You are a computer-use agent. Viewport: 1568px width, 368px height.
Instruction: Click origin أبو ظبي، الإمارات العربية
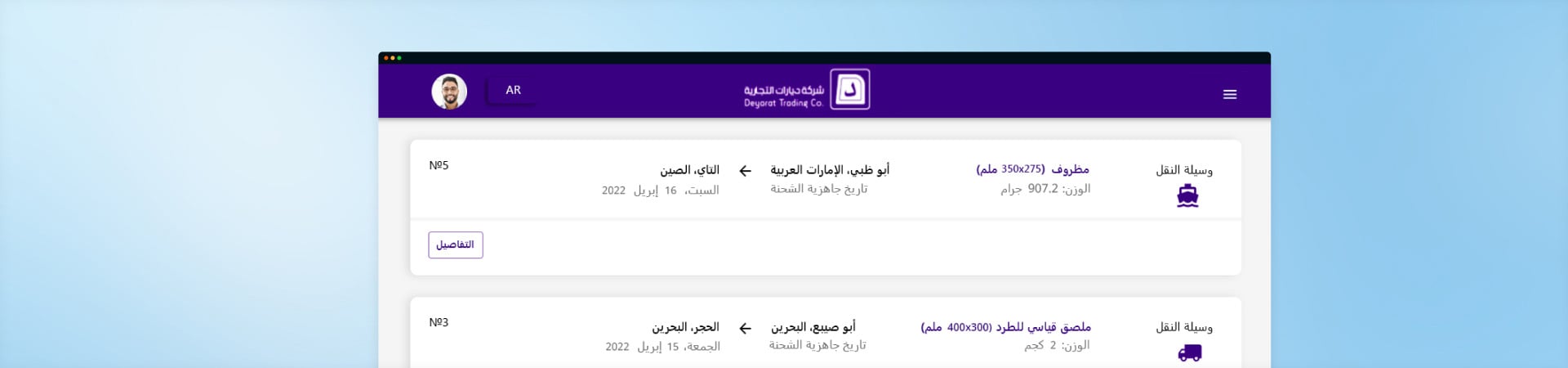click(x=830, y=170)
